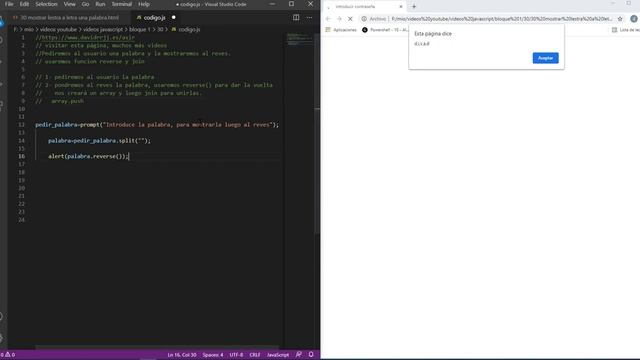Image resolution: width=640 pixels, height=360 pixels.
Task: Click the editor horizontal scrollbar
Action: click(157, 348)
